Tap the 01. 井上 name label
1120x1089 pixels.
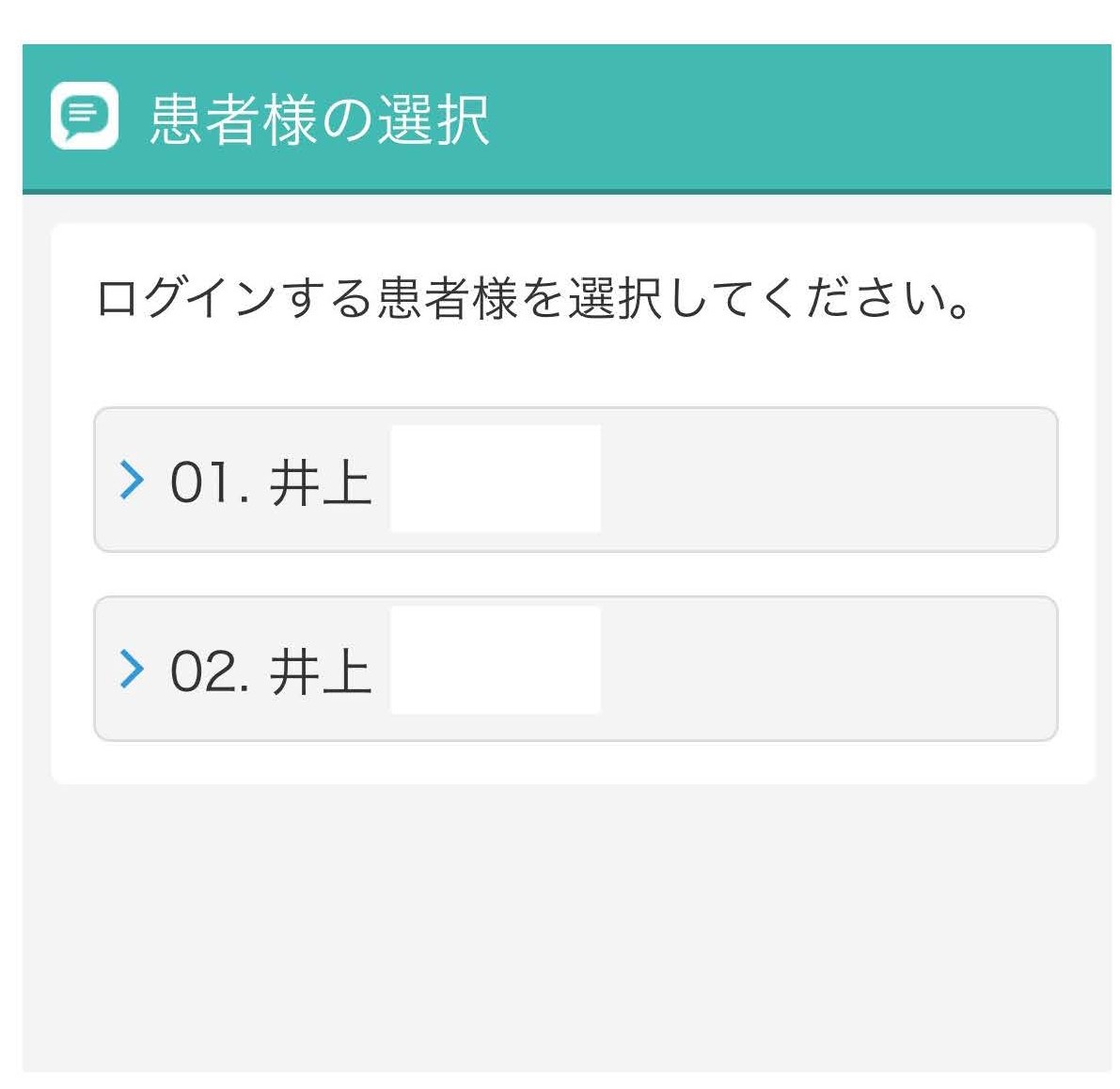click(271, 482)
